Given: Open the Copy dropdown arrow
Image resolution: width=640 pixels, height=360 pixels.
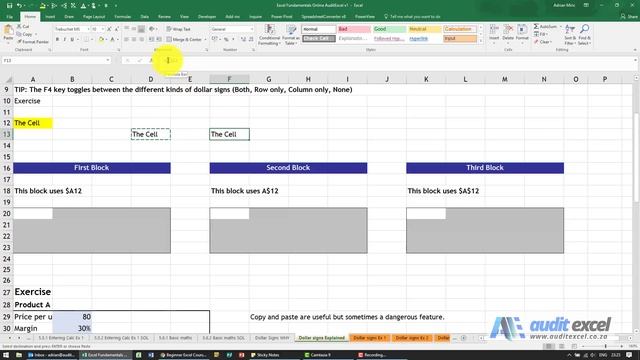Looking at the screenshot, I should [x=36, y=34].
